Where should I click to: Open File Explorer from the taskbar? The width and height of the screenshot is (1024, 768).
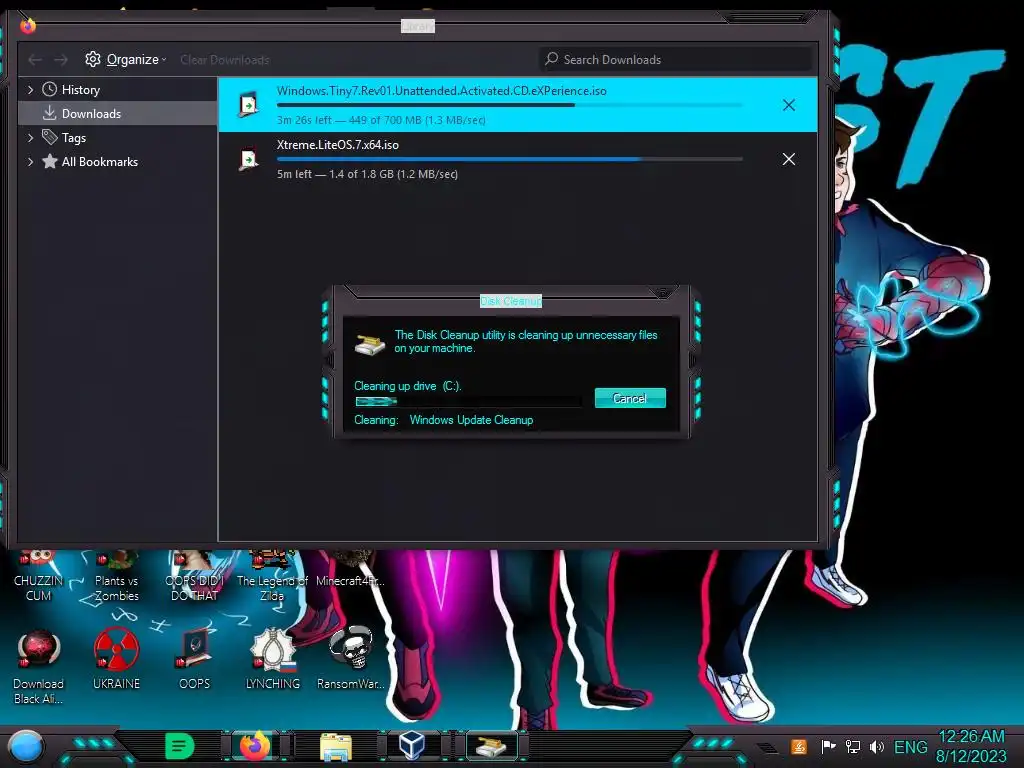pyautogui.click(x=336, y=746)
